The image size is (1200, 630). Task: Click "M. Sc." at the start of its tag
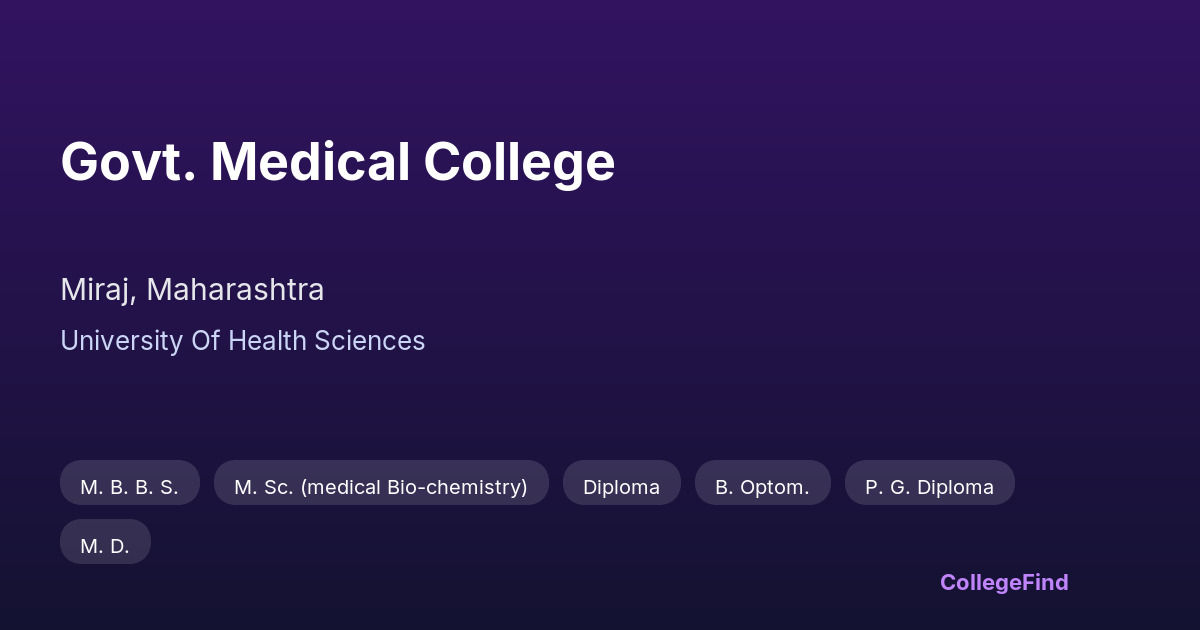tap(263, 487)
